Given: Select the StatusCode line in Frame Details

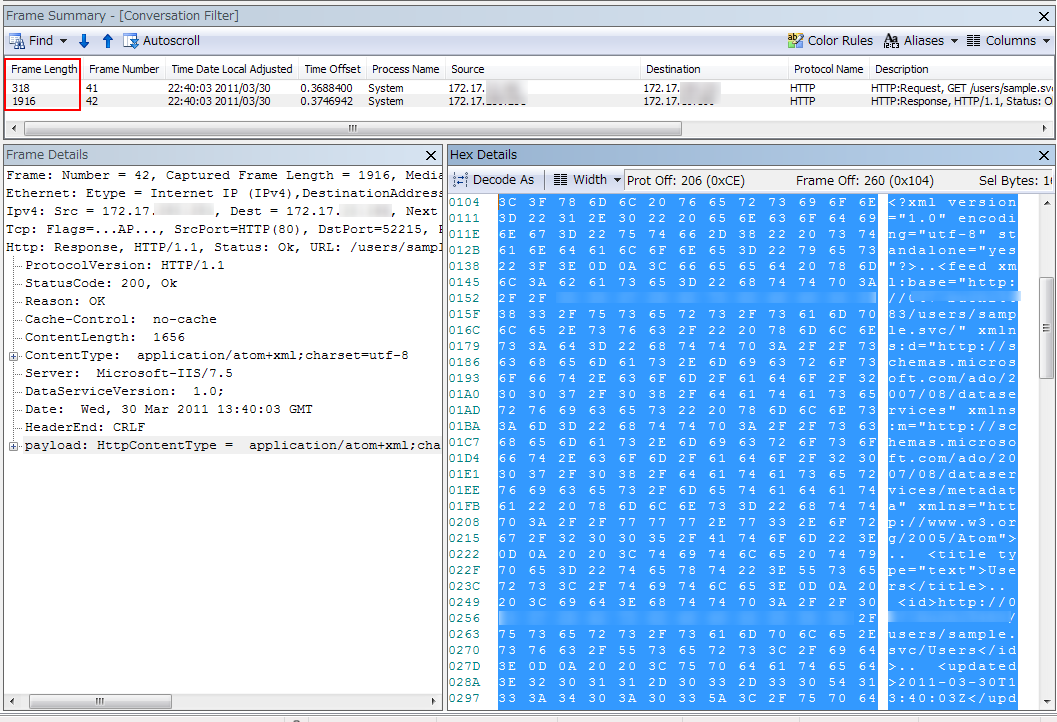Looking at the screenshot, I should coord(100,283).
